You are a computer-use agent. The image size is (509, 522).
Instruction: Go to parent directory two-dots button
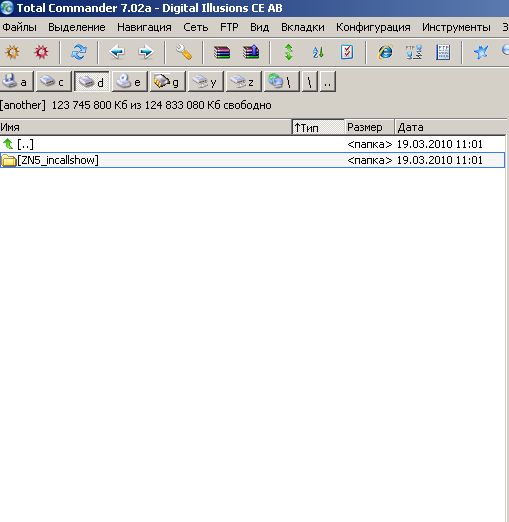[328, 81]
